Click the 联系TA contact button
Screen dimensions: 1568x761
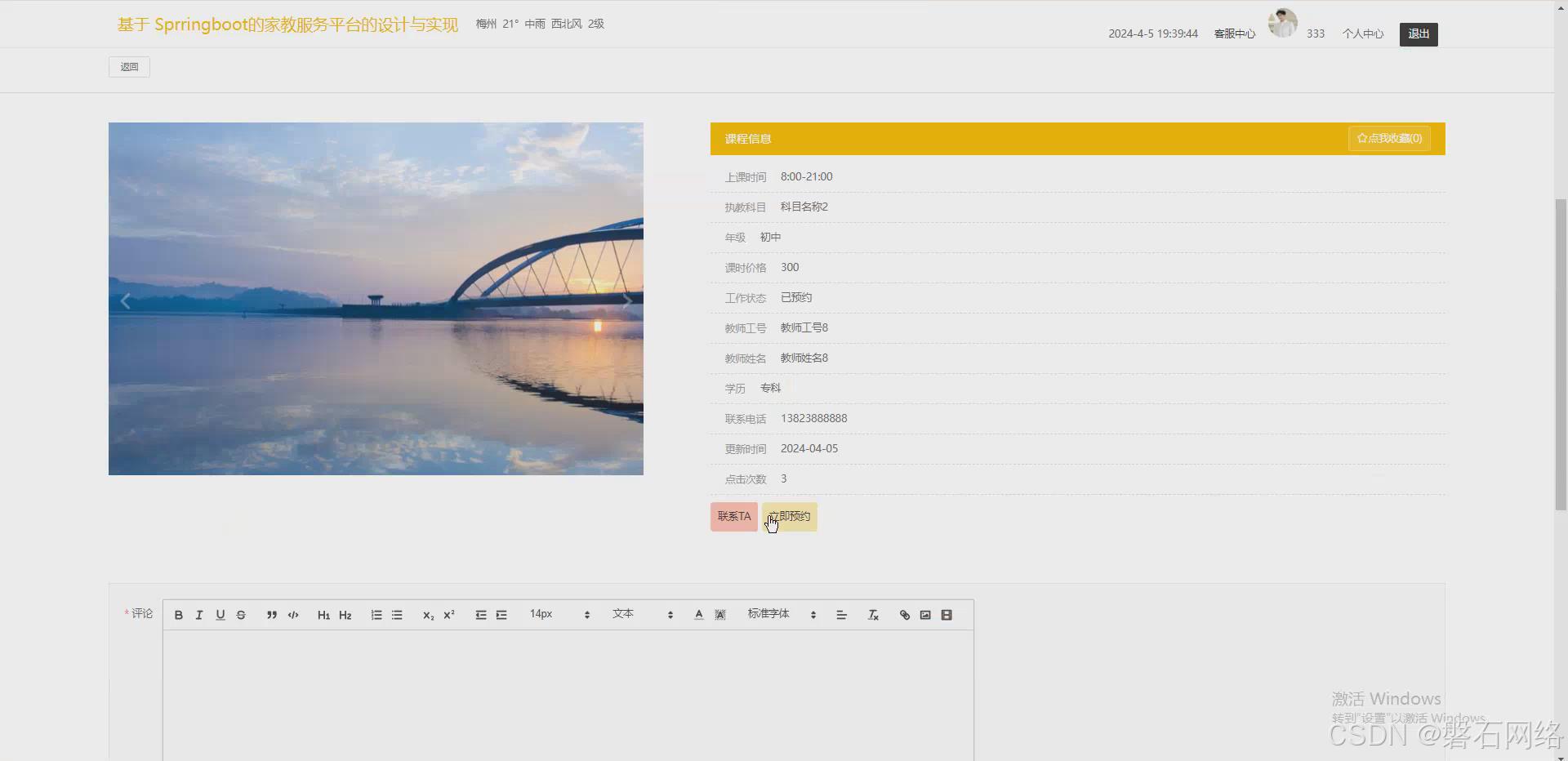pyautogui.click(x=734, y=517)
